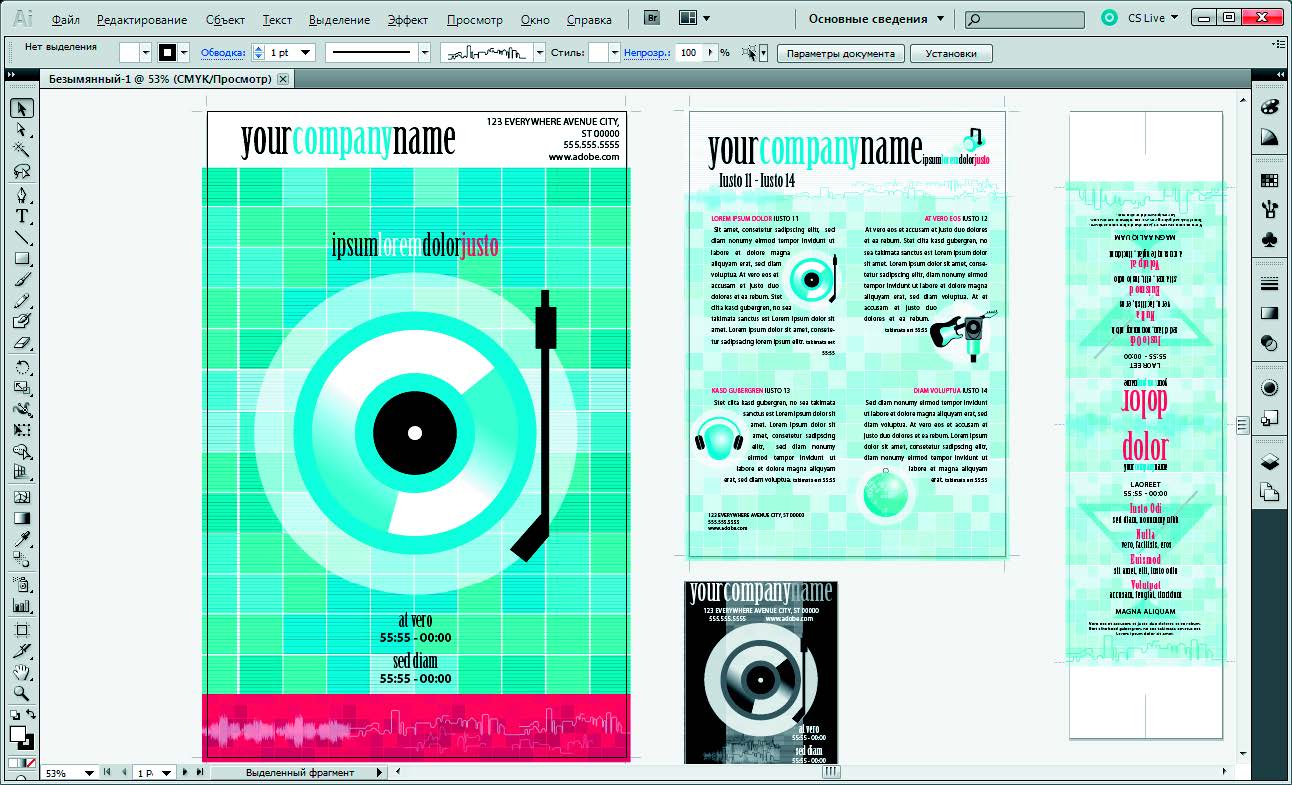Open the Справка menu
This screenshot has width=1292, height=785.
pos(589,20)
